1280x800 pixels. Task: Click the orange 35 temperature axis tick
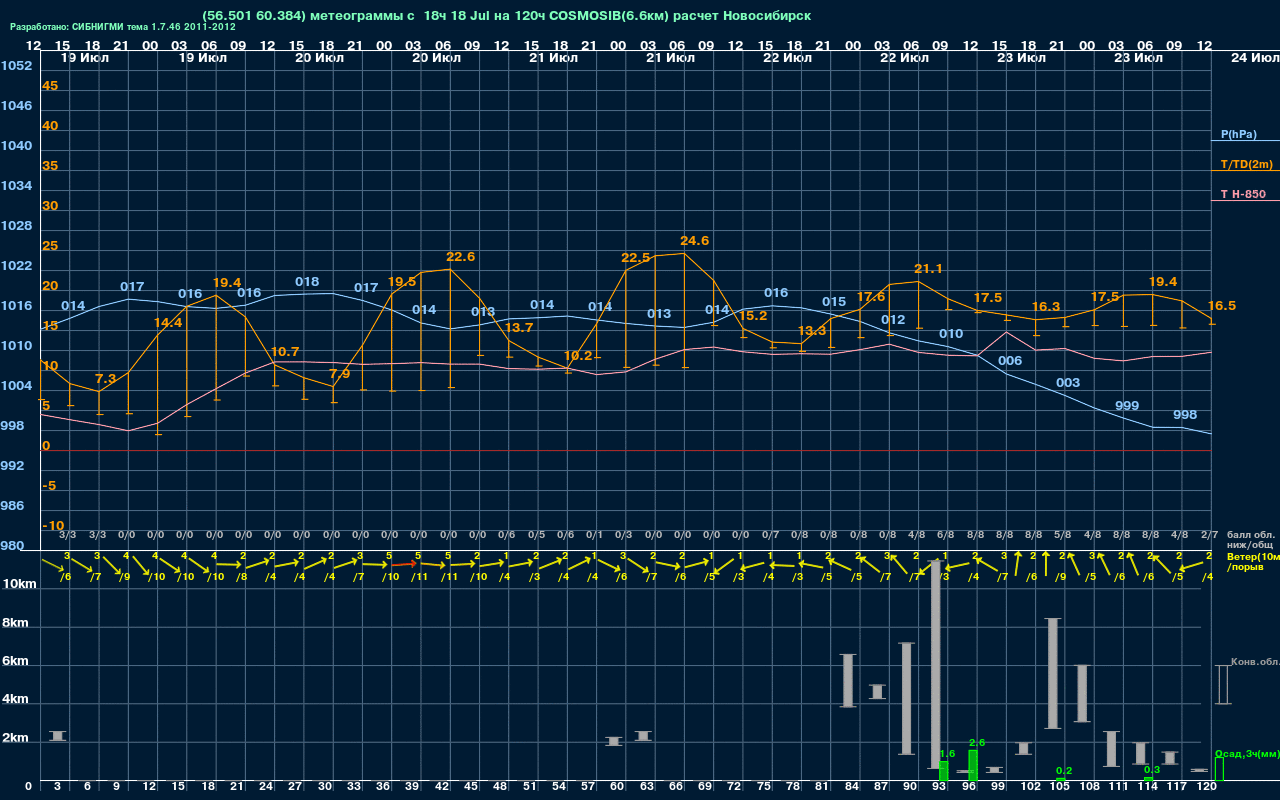pyautogui.click(x=50, y=166)
